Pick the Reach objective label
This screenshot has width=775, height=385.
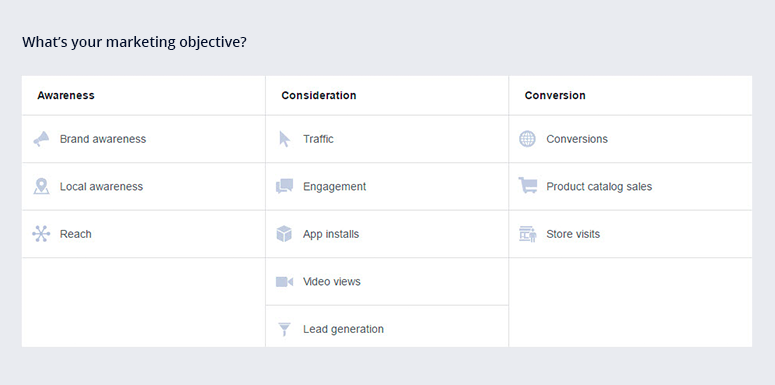coord(76,234)
